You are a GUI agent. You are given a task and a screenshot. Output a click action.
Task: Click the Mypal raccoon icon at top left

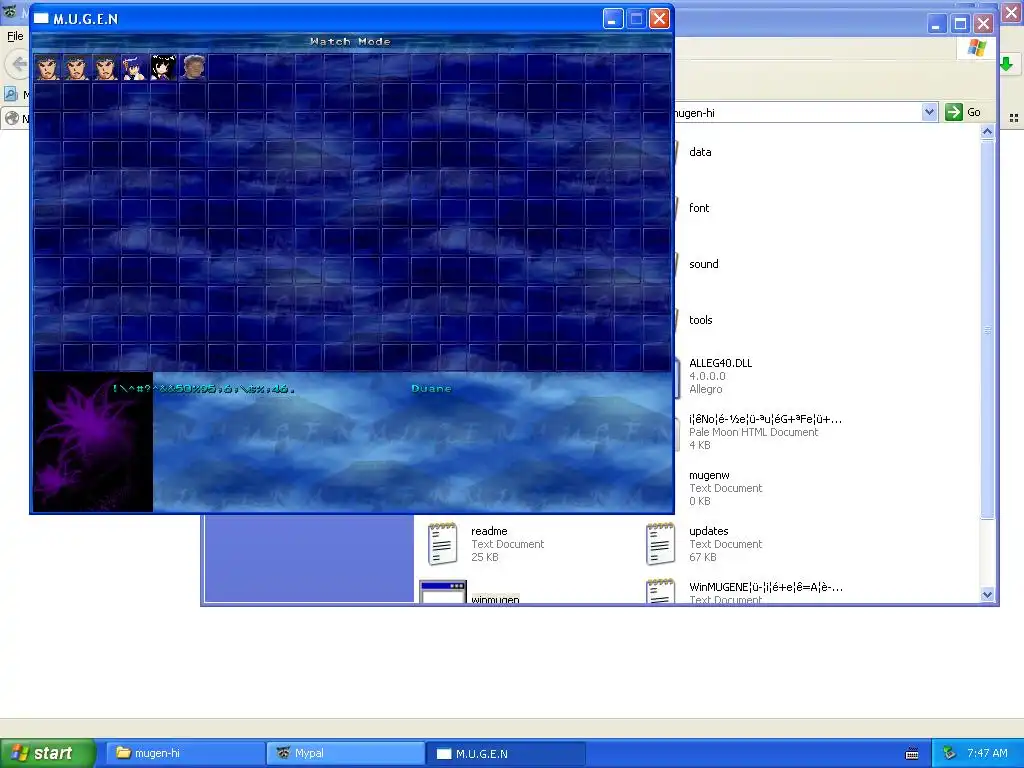pos(10,11)
